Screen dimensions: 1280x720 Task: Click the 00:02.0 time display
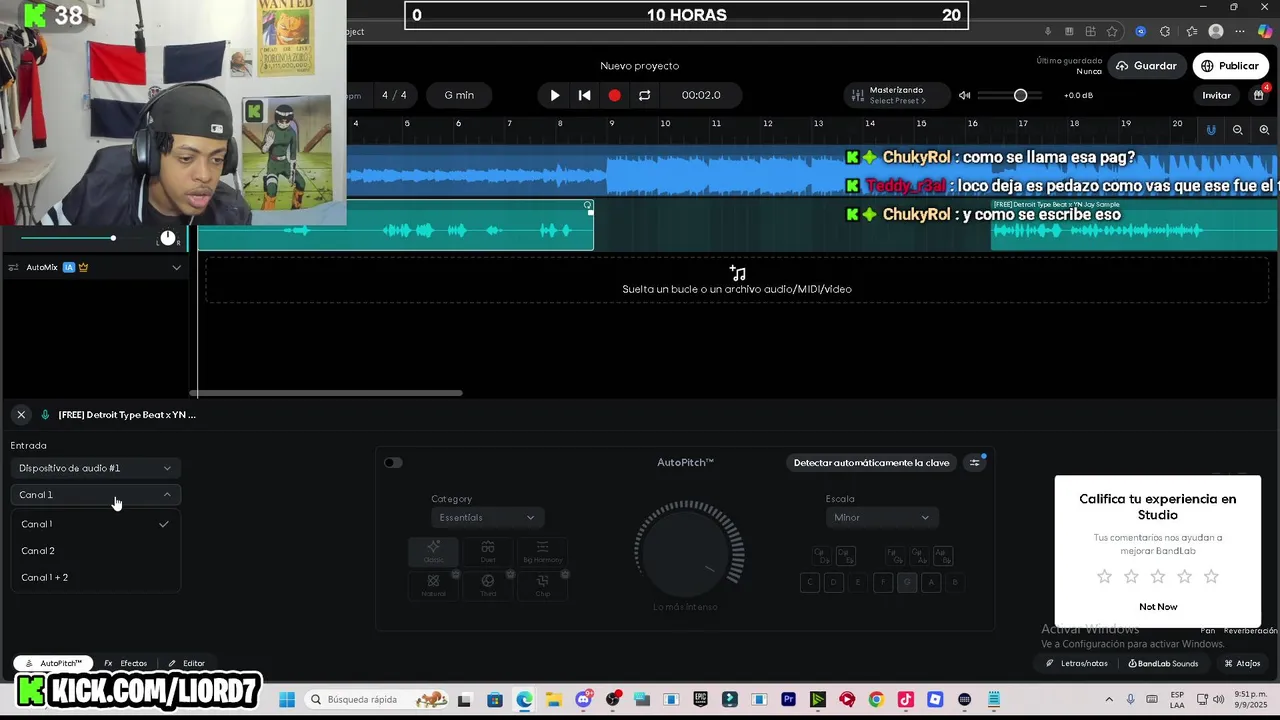[x=701, y=95]
